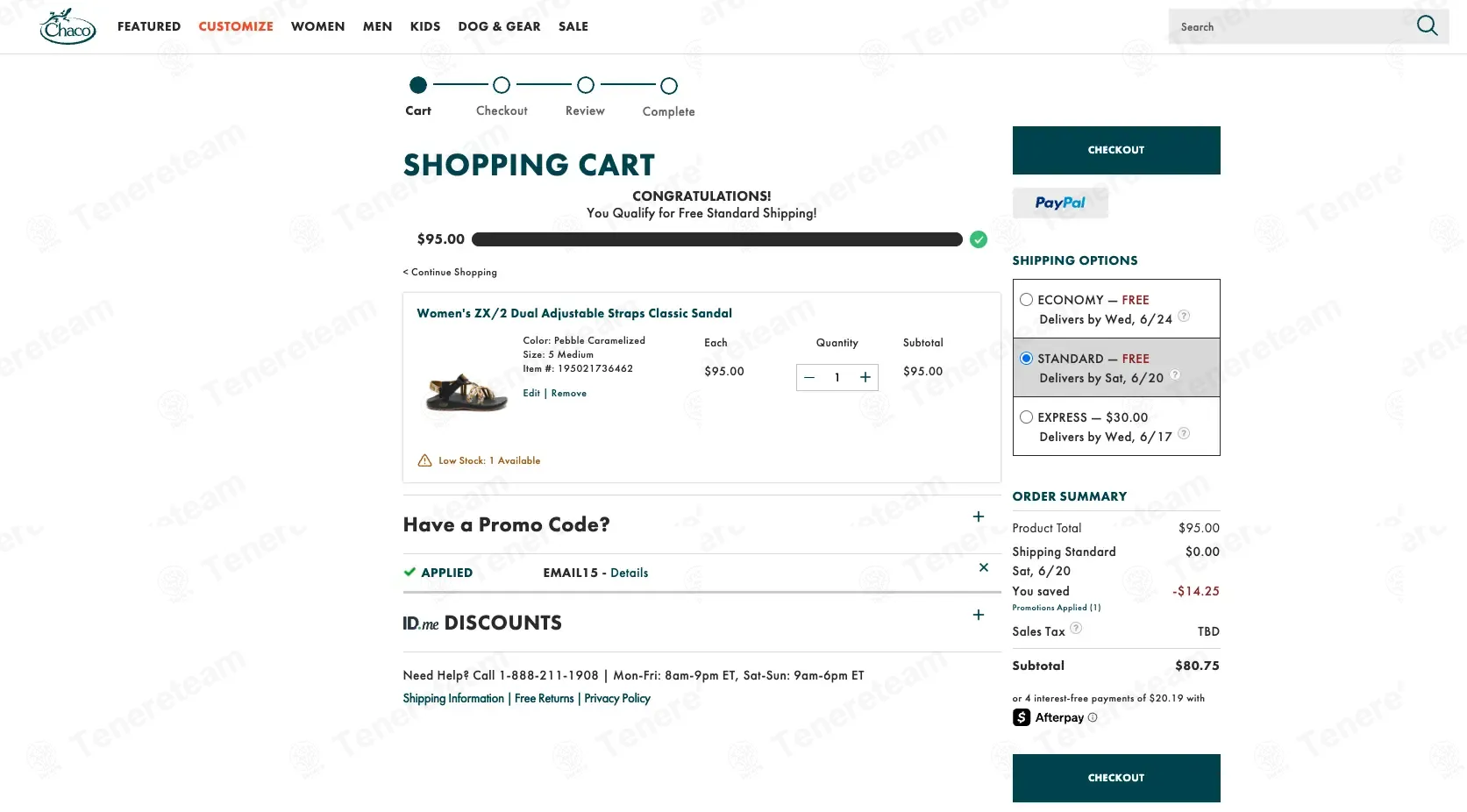Select Express $30.00 shipping option

[x=1026, y=417]
